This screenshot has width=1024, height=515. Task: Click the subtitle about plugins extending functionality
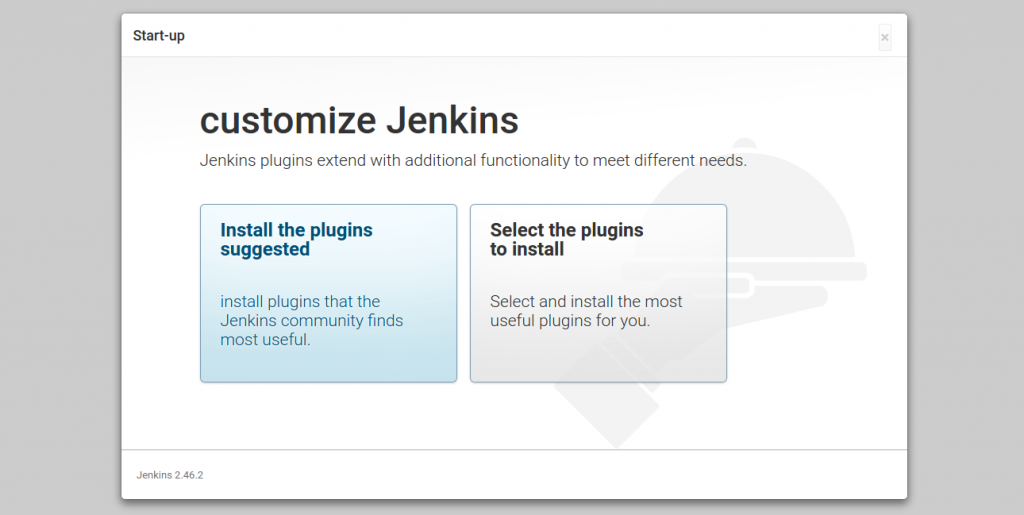(473, 160)
